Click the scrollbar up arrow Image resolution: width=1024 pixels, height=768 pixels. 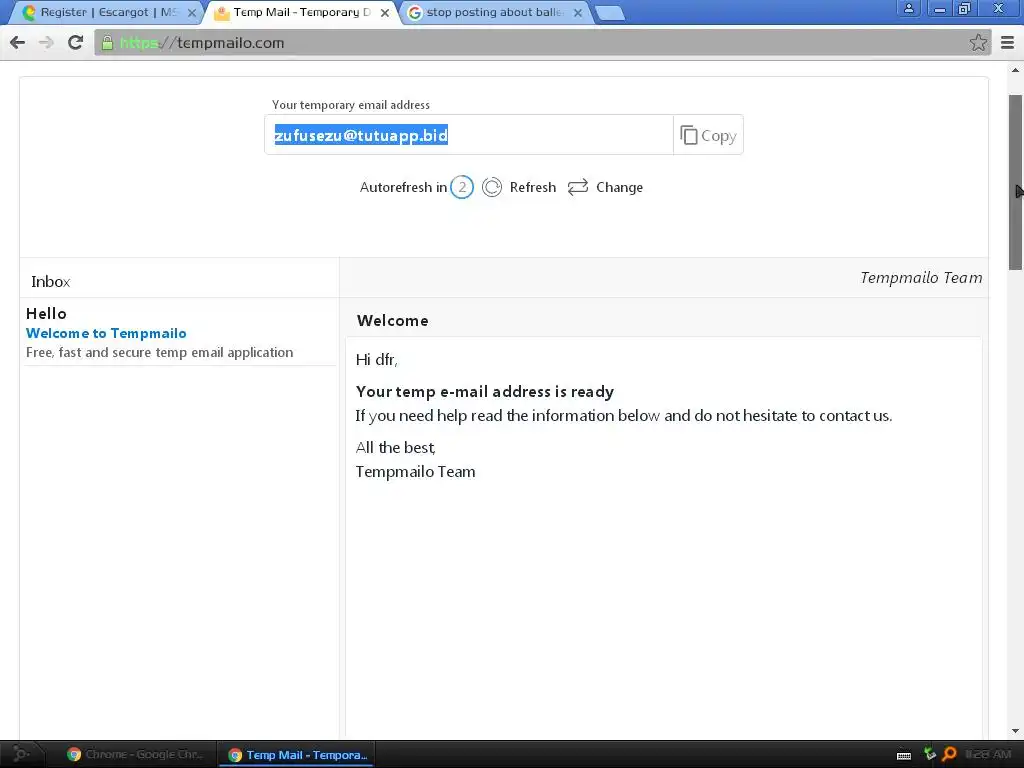coord(1016,70)
